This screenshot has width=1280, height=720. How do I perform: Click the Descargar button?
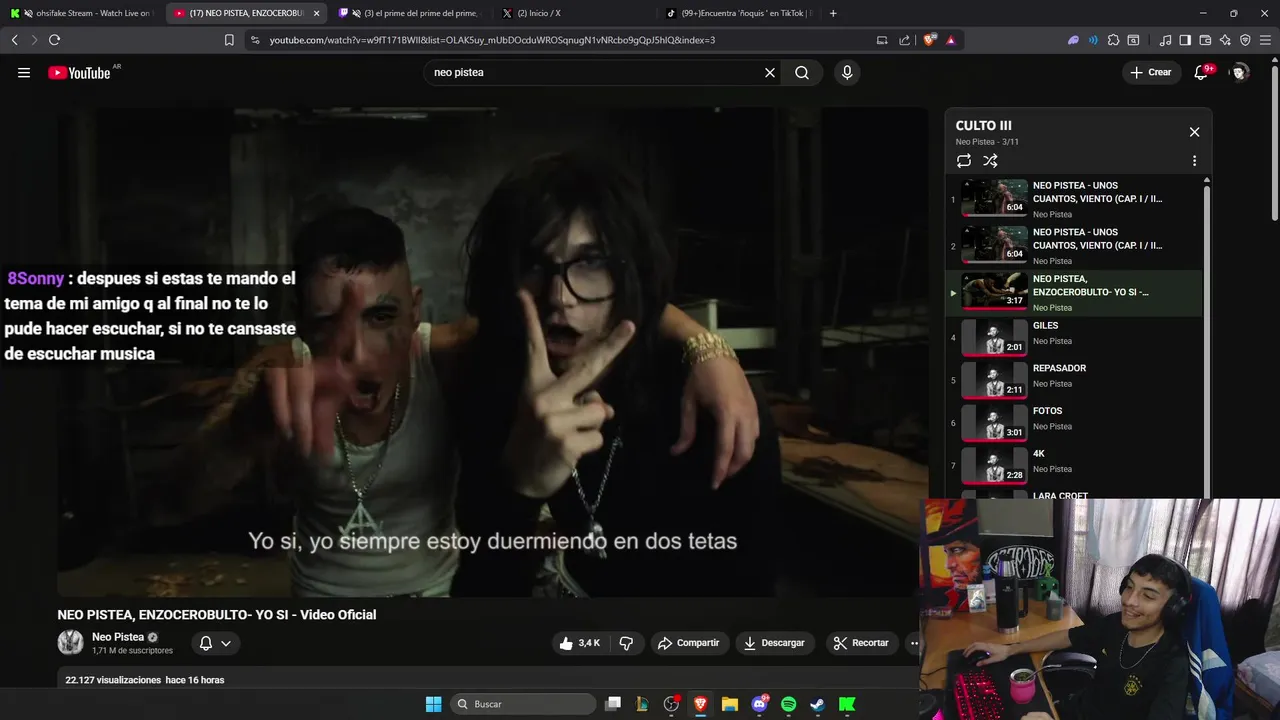[x=775, y=643]
